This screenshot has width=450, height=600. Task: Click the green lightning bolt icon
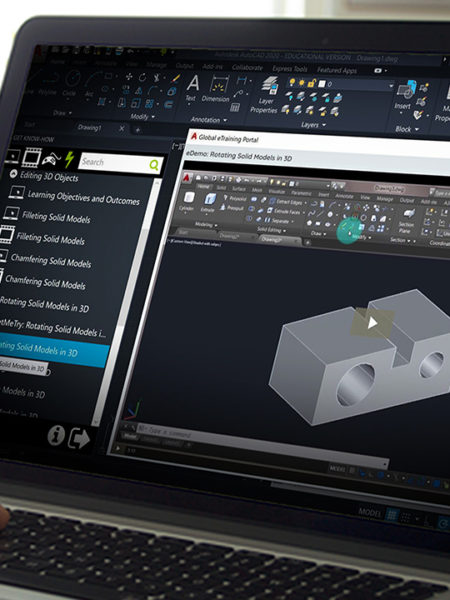[x=69, y=160]
